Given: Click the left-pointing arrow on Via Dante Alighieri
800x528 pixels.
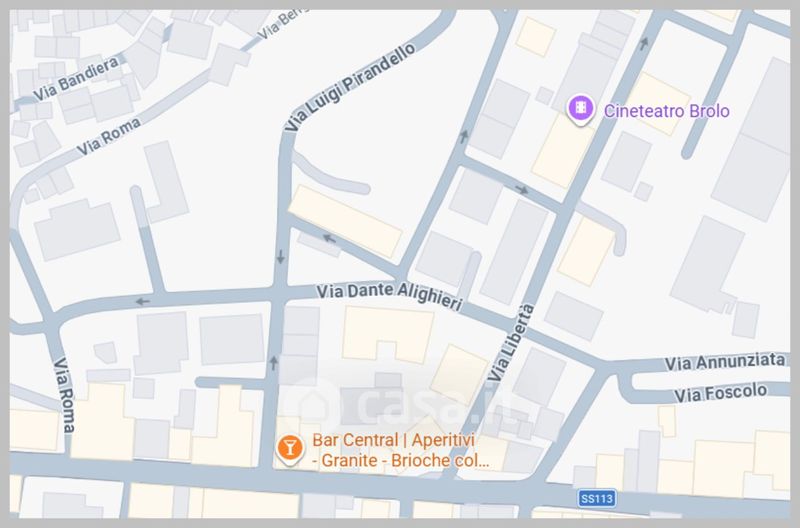Looking at the screenshot, I should (143, 301).
